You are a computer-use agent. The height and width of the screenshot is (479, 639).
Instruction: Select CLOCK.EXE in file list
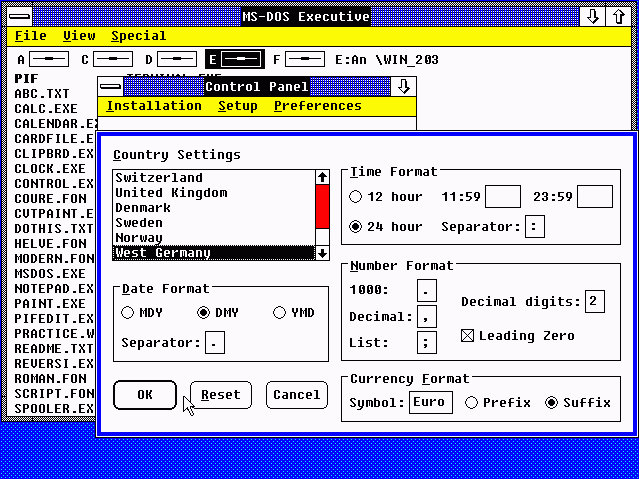(x=50, y=169)
